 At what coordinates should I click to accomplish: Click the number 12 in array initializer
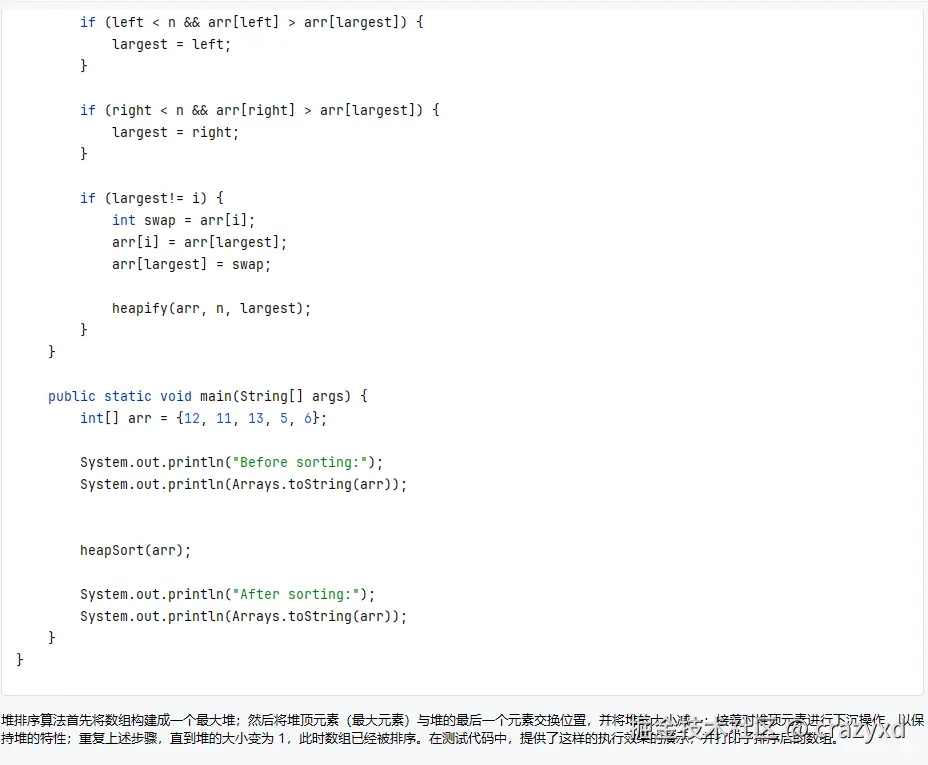click(x=192, y=418)
